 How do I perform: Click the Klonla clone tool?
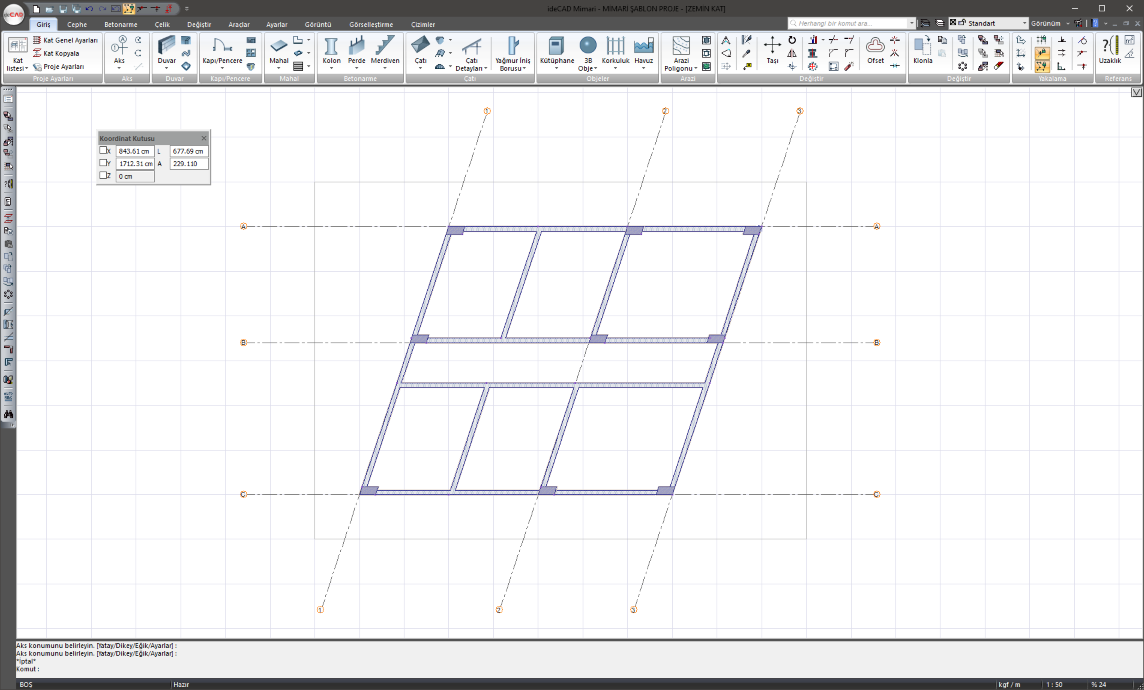[922, 50]
